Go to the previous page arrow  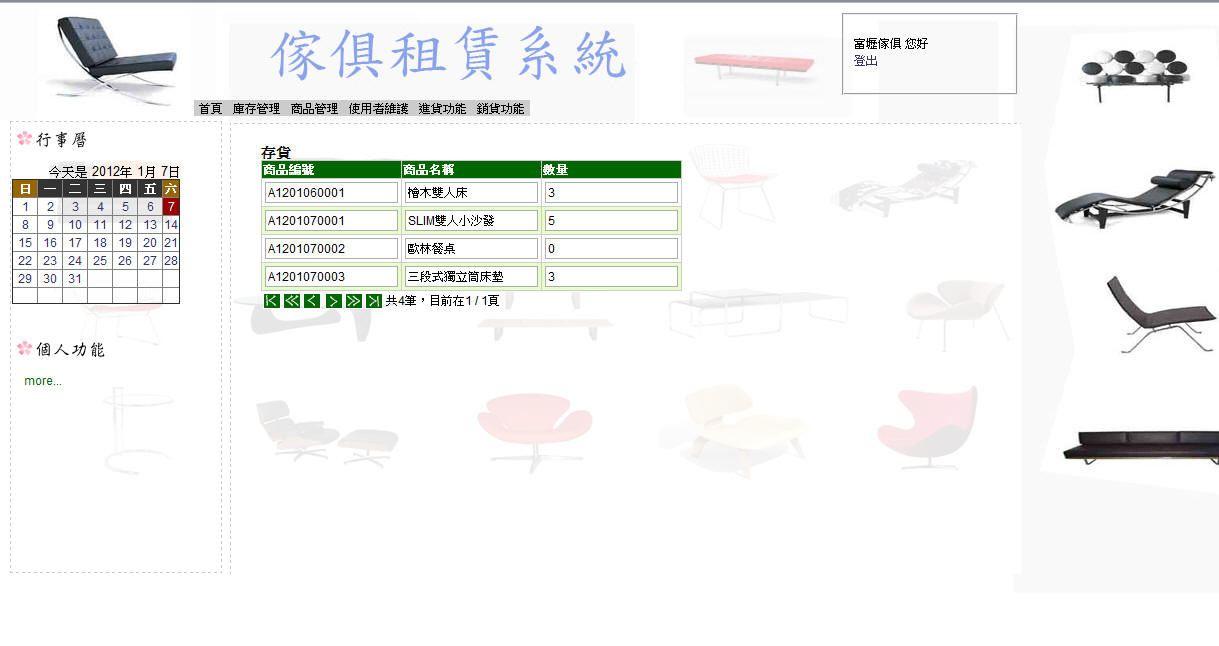pos(312,301)
